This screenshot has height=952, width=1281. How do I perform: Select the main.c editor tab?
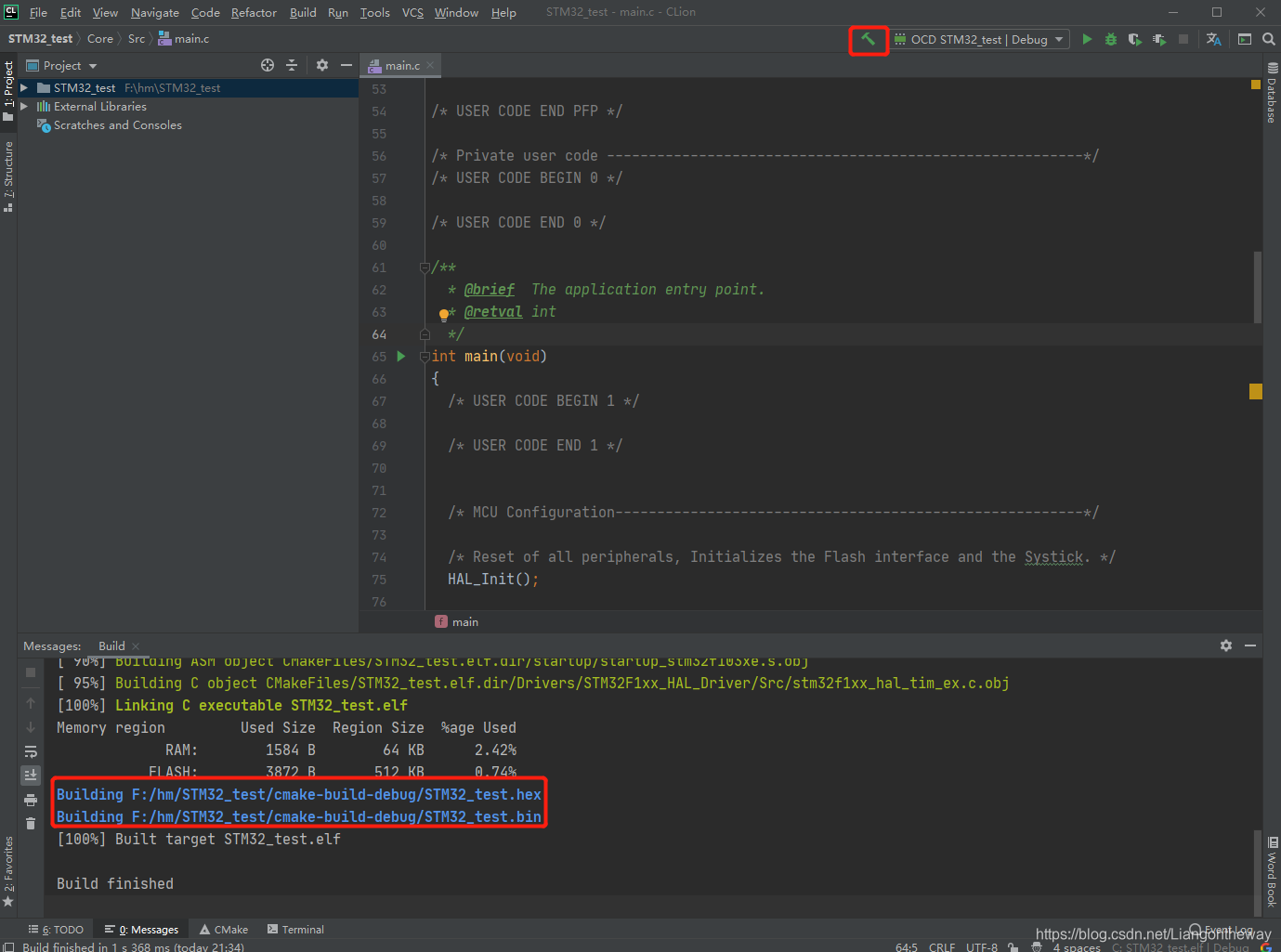pyautogui.click(x=401, y=66)
